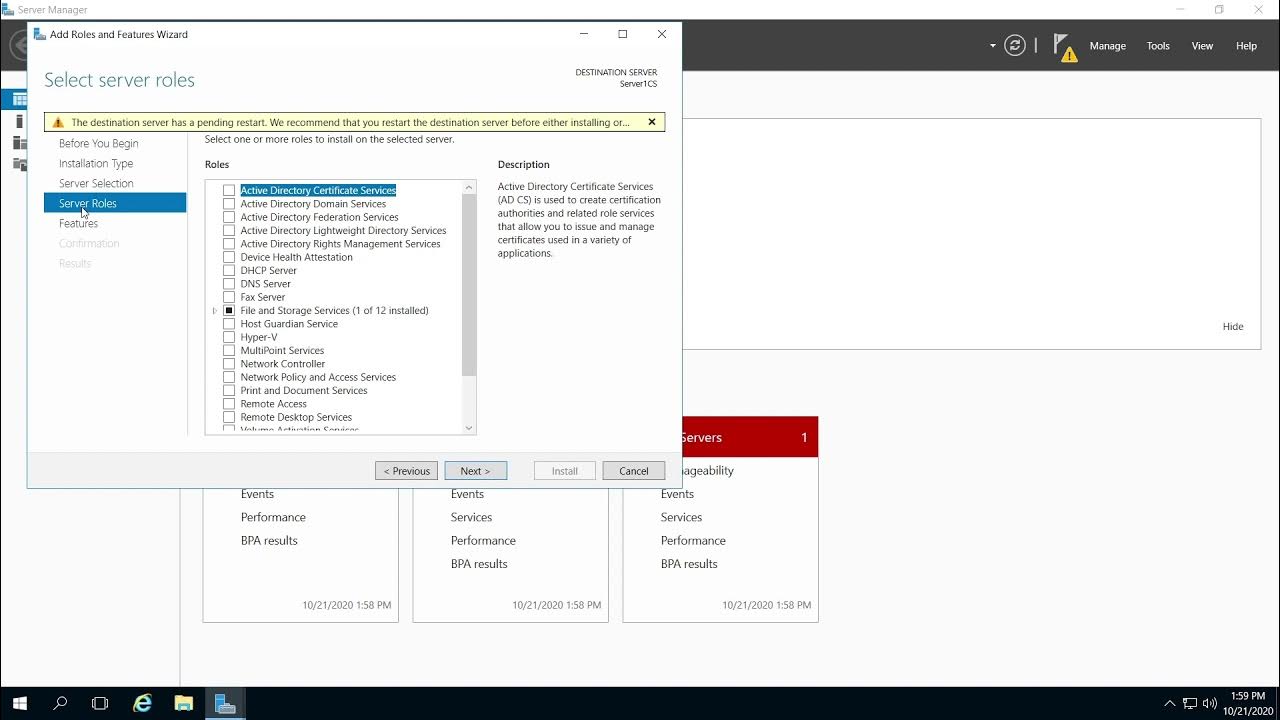Toggle File and Storage Services checkbox

229,311
